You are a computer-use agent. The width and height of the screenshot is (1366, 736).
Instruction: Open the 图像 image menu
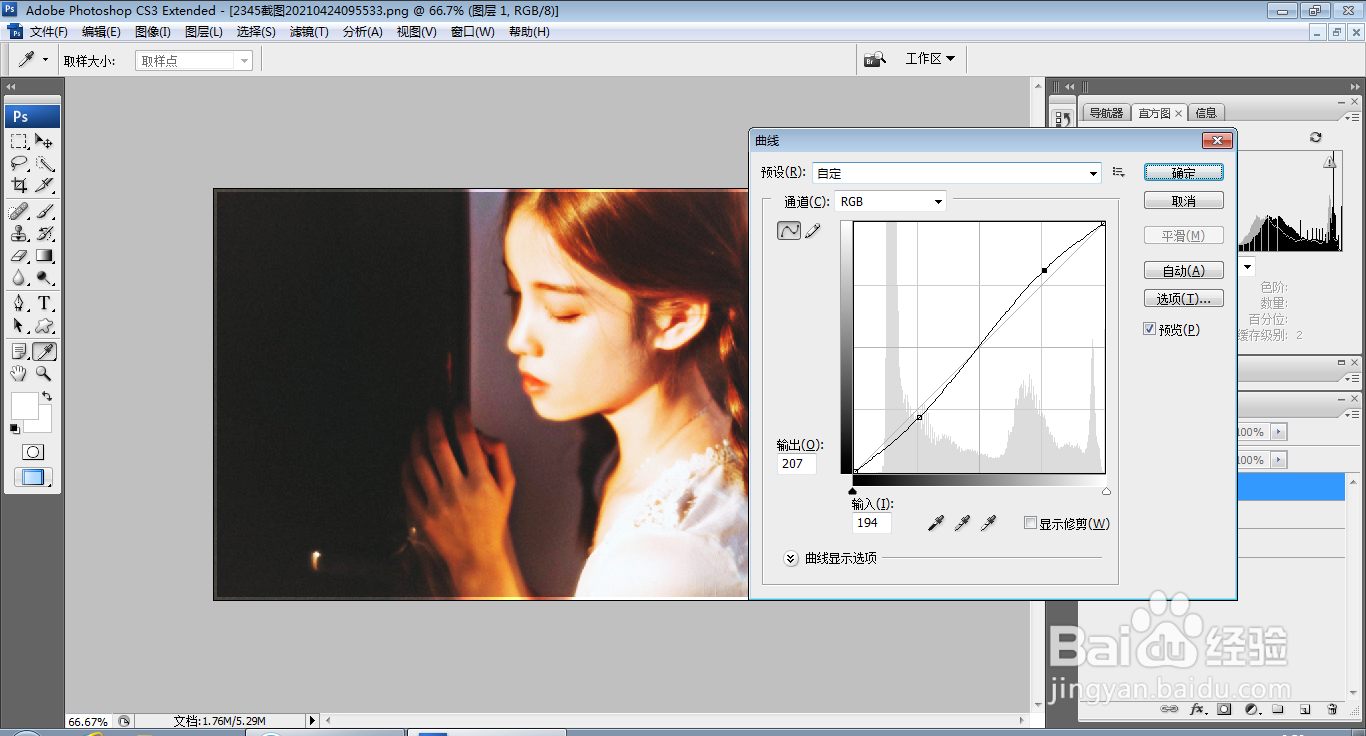[x=152, y=32]
